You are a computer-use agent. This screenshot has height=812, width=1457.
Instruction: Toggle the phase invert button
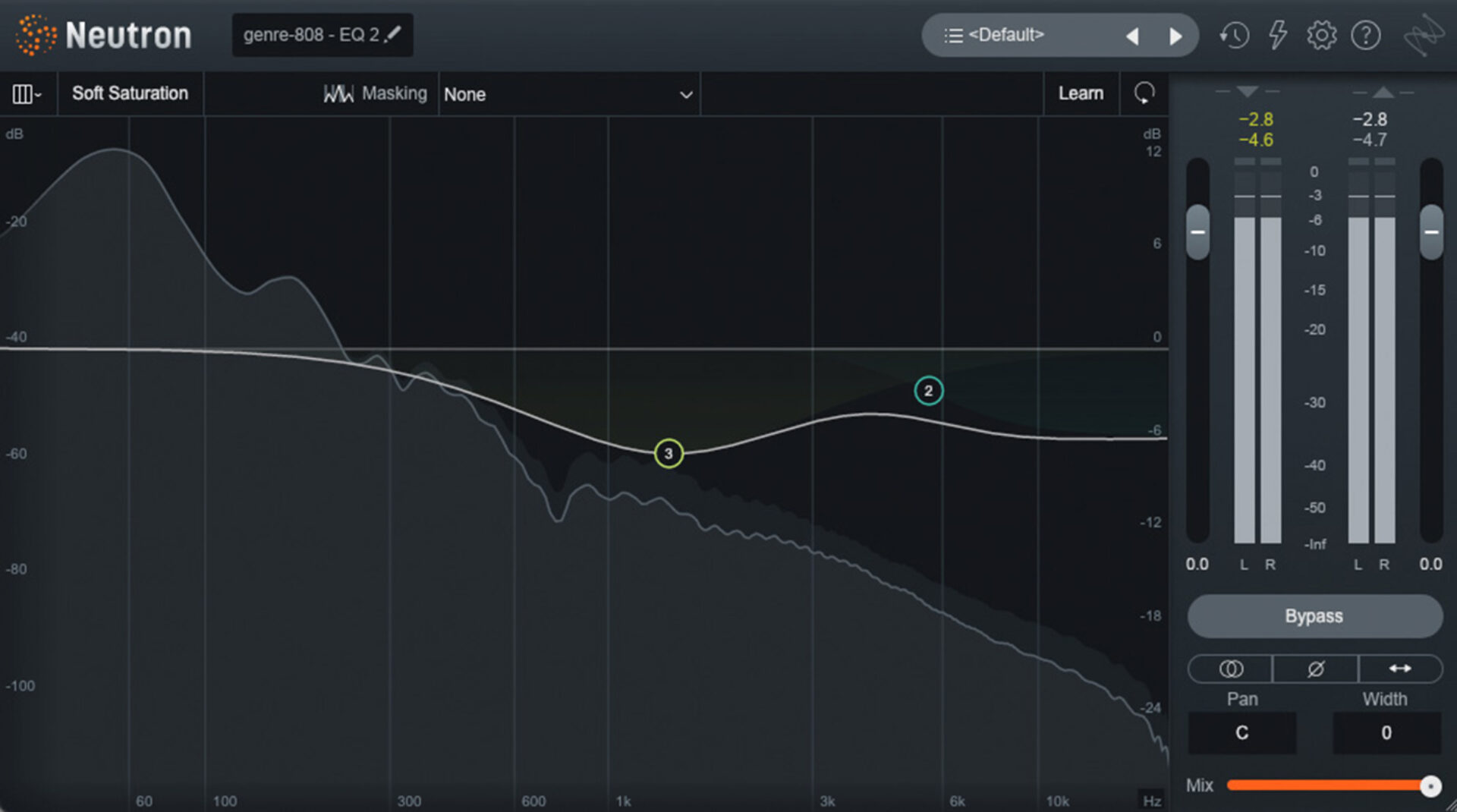point(1314,669)
